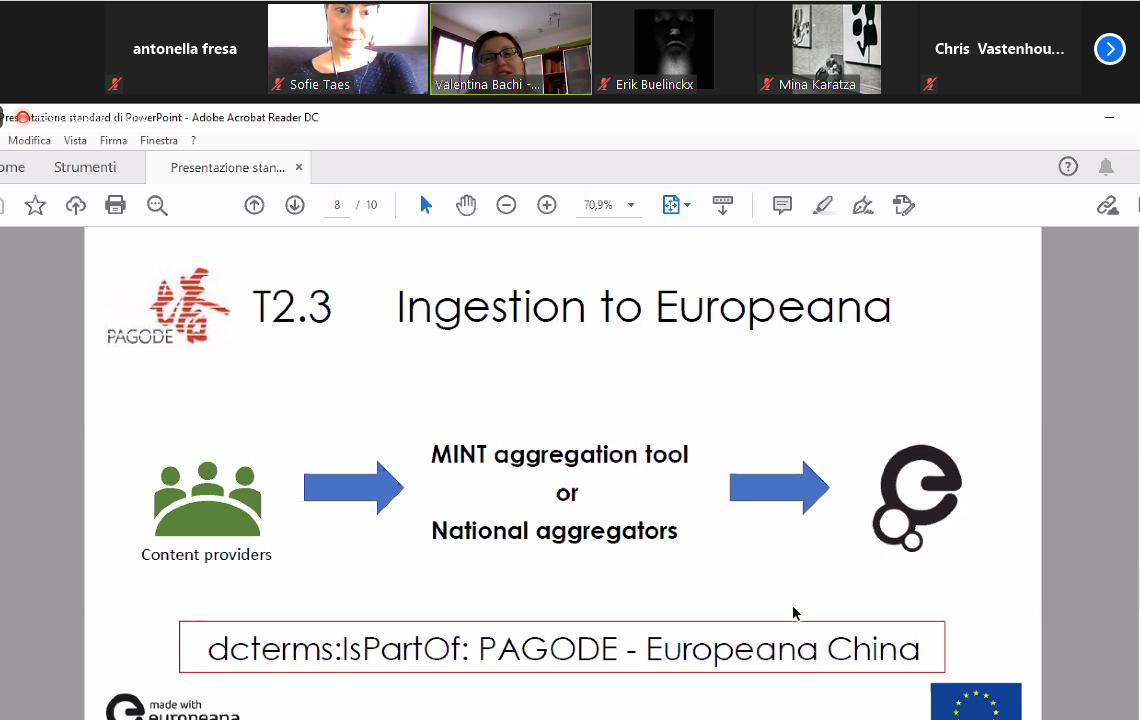Image resolution: width=1140 pixels, height=720 pixels.
Task: Switch to the Strumenti tab
Action: [x=85, y=167]
